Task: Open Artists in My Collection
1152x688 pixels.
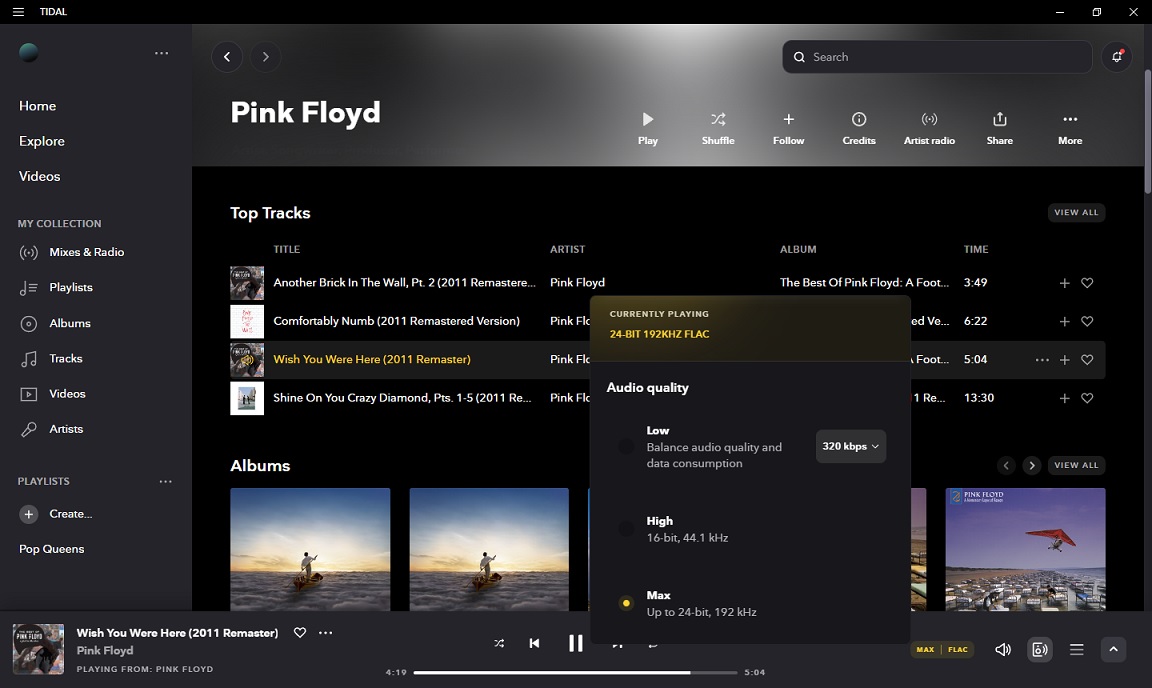Action: tap(51, 429)
